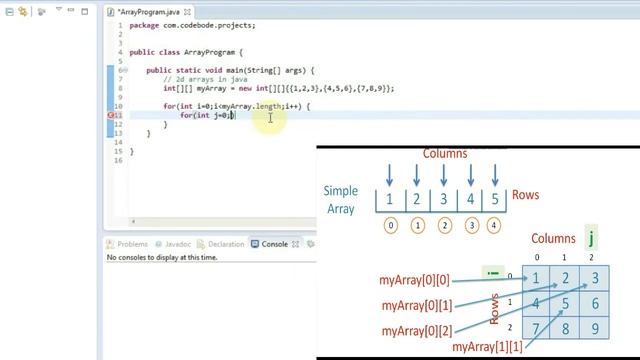Click the 'myArray[1][1]' label in the diagram
This screenshot has height=360, width=640.
tap(487, 347)
